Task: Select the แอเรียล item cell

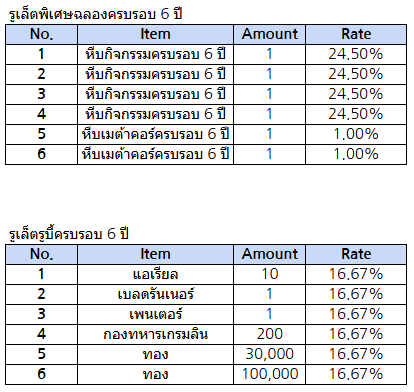Action: click(155, 274)
